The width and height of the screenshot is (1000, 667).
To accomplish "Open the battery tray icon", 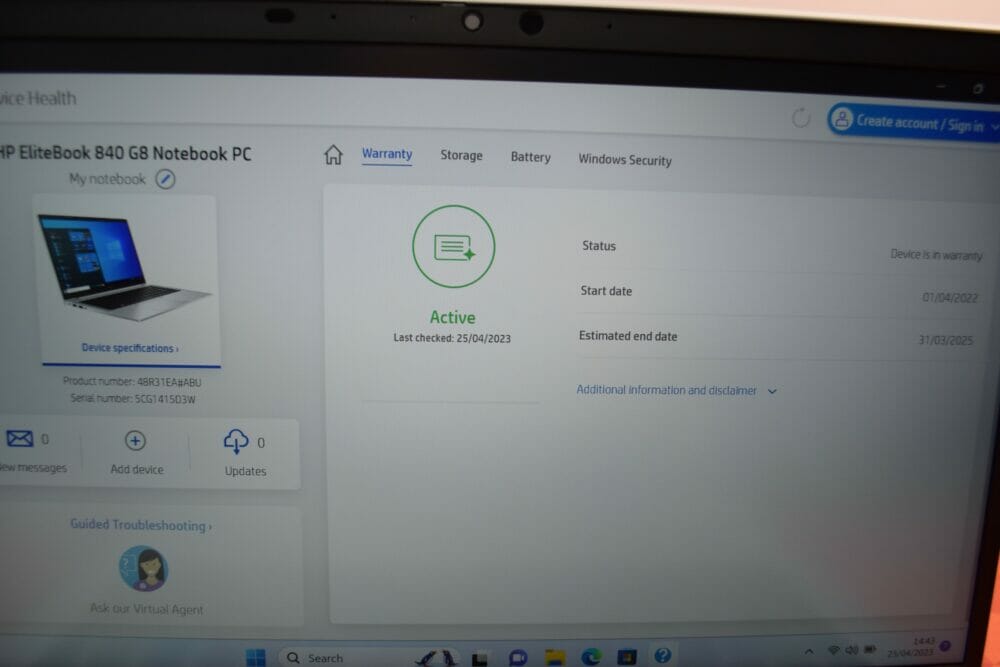I will [x=870, y=650].
